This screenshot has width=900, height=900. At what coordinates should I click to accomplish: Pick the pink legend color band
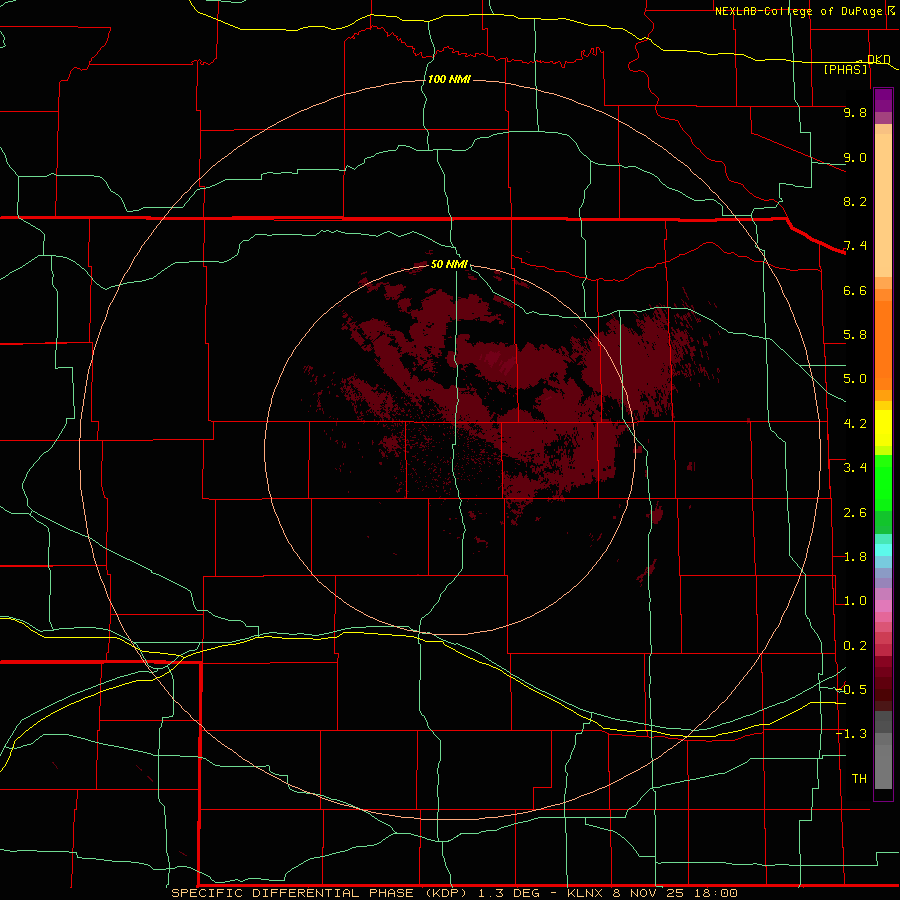[x=883, y=606]
